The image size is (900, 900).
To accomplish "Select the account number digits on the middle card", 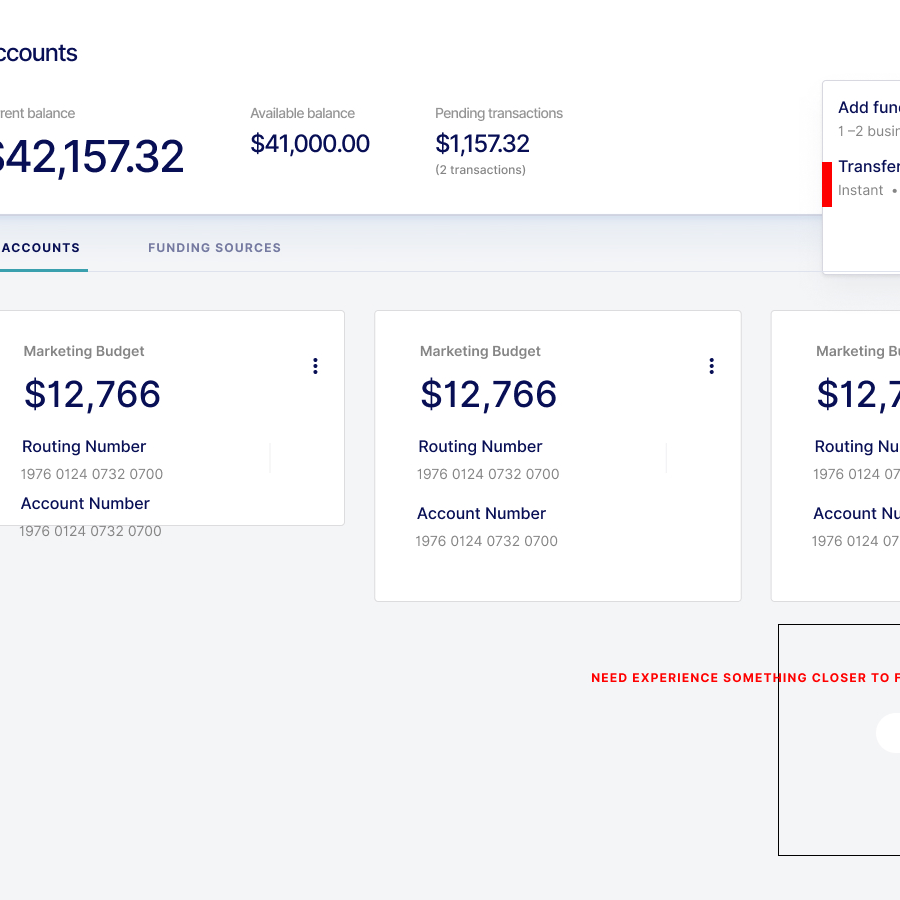I will coord(487,541).
